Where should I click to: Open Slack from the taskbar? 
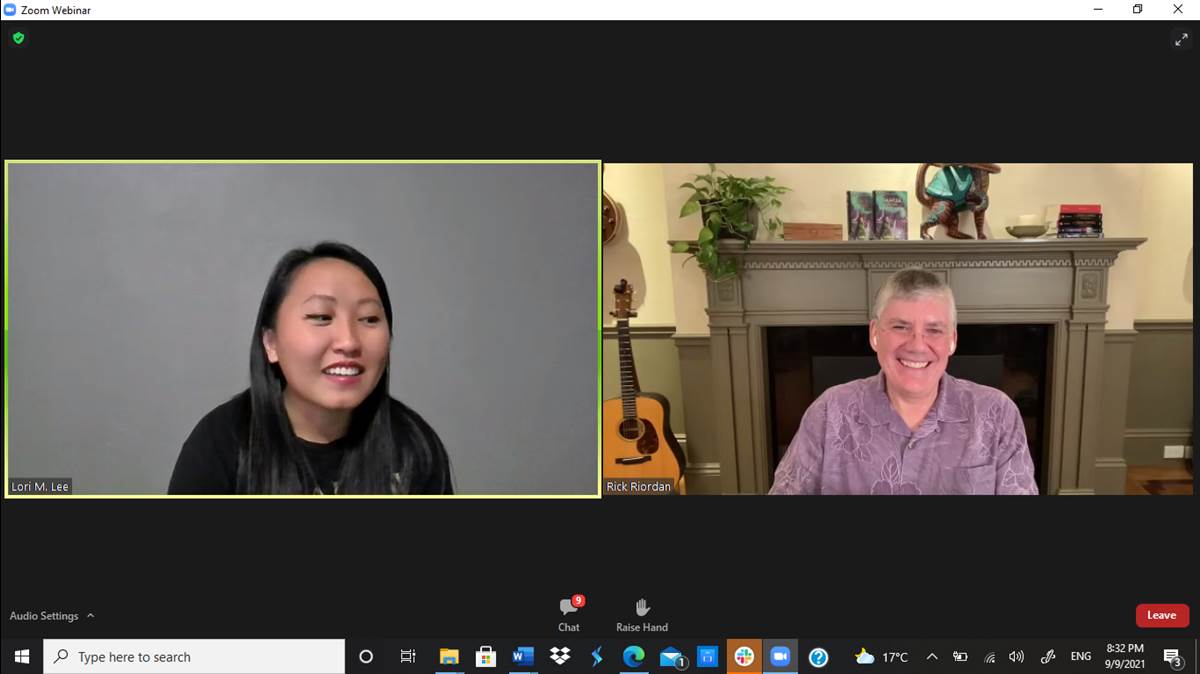pos(744,657)
